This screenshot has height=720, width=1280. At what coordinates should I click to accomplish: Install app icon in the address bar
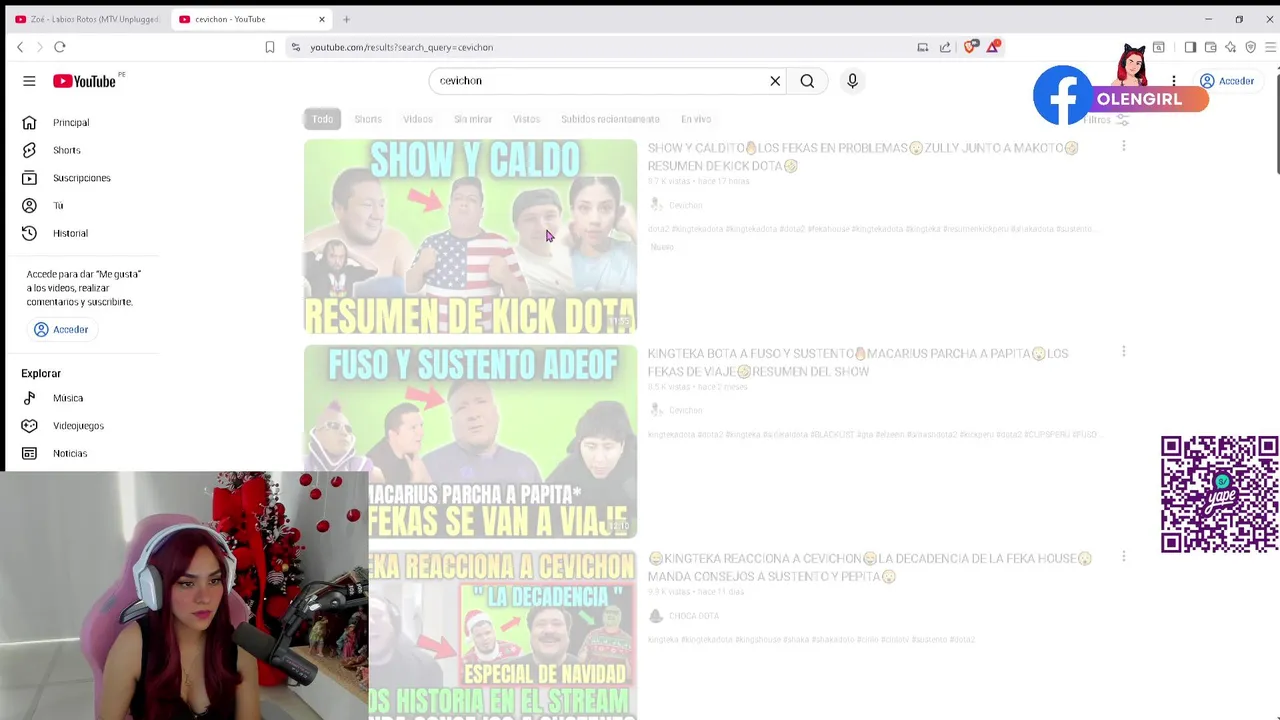923,47
